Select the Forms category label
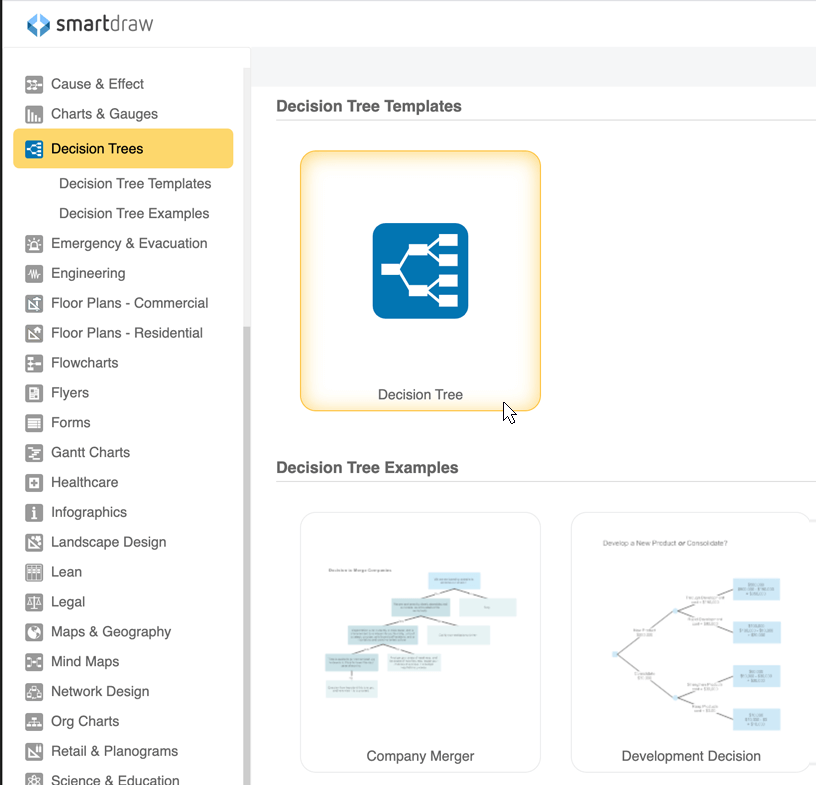Viewport: 816px width, 785px height. pyautogui.click(x=71, y=423)
